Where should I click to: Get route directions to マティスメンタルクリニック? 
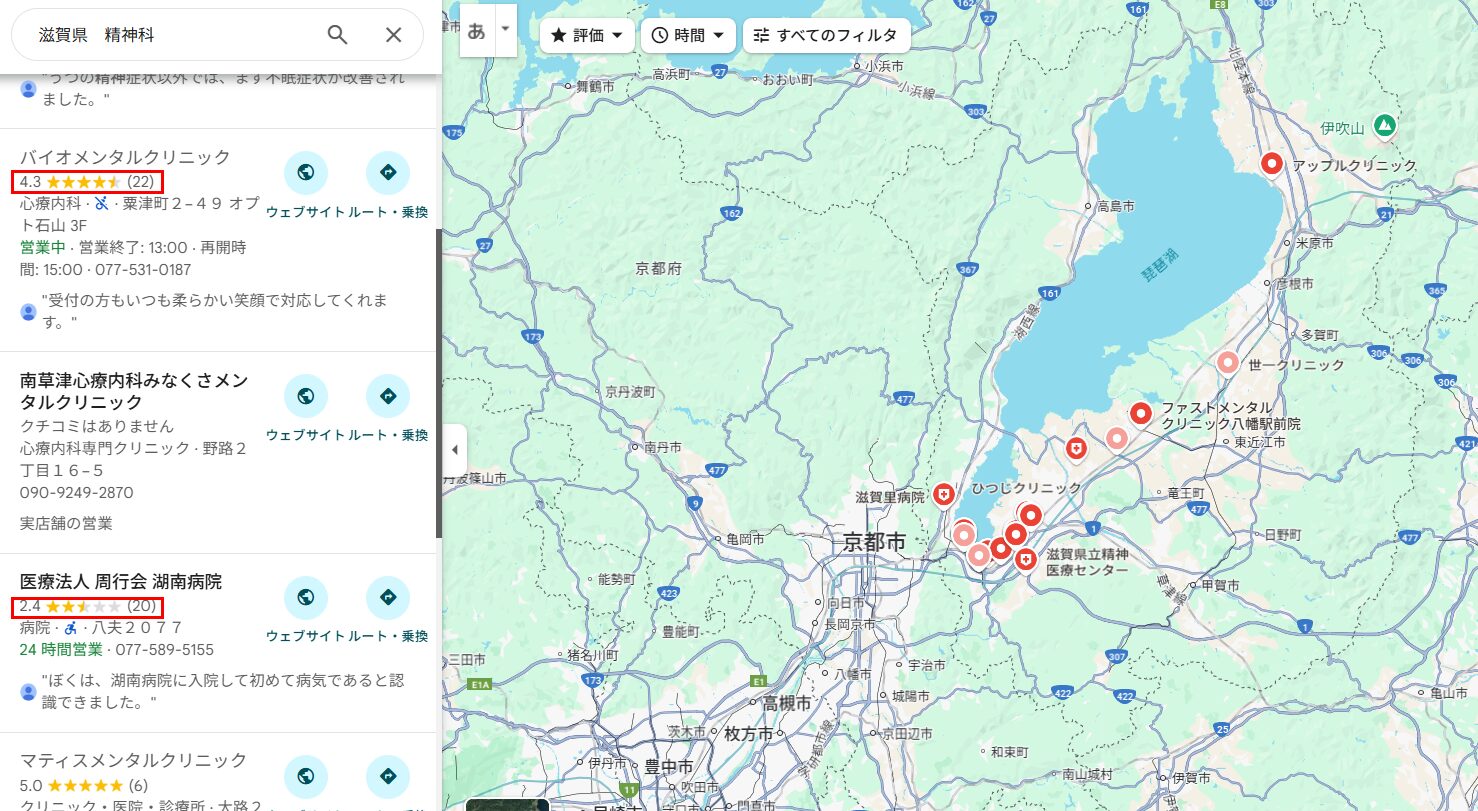click(x=388, y=777)
